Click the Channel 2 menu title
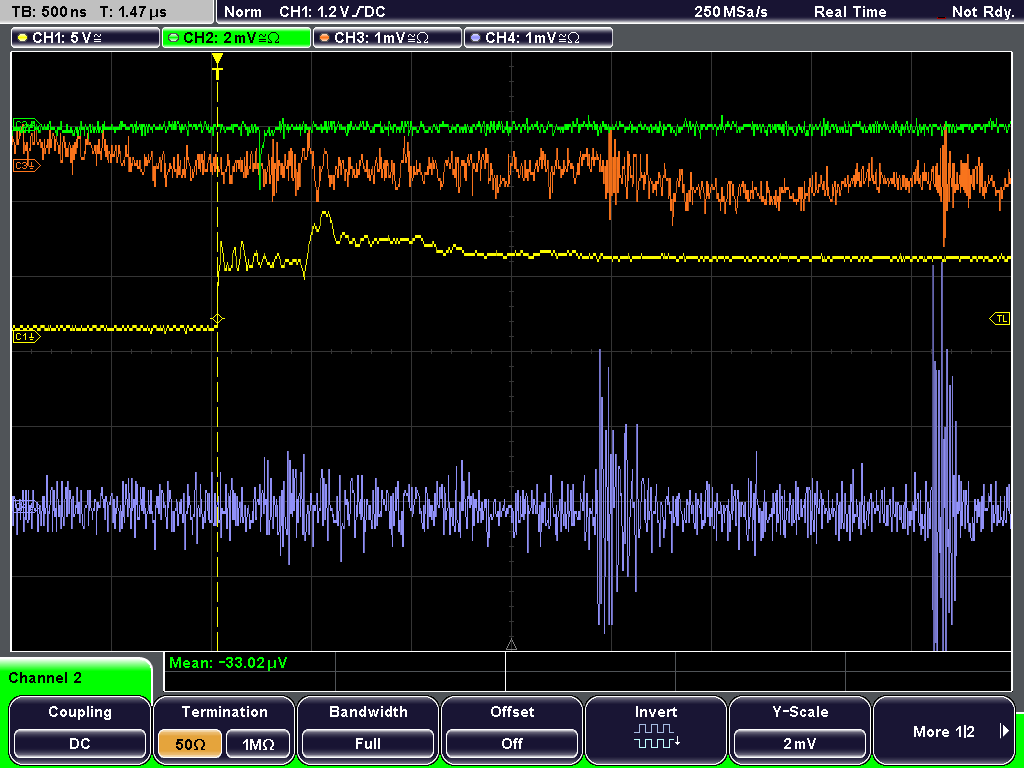This screenshot has width=1024, height=768. [x=45, y=678]
